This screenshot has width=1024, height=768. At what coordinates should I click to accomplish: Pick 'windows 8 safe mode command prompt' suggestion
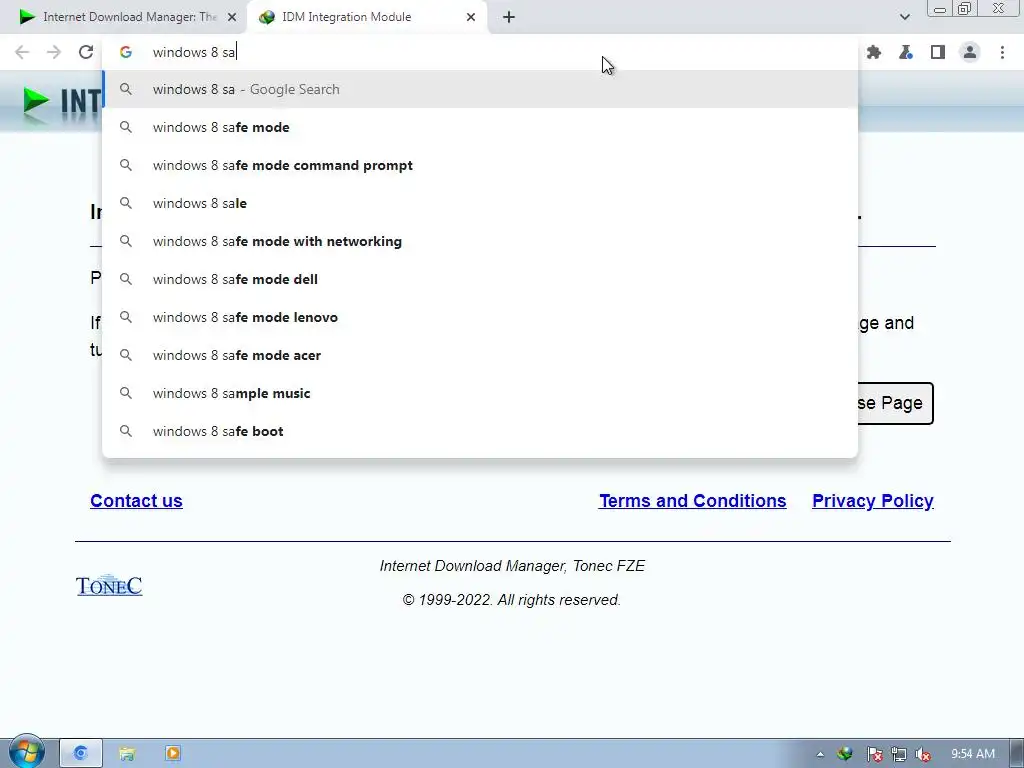(x=480, y=165)
